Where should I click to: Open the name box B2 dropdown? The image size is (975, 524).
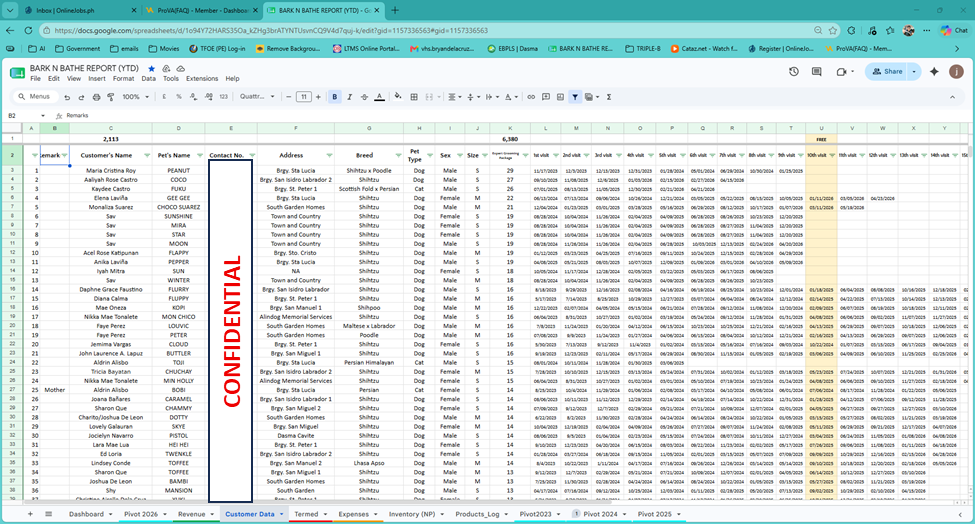(43, 116)
